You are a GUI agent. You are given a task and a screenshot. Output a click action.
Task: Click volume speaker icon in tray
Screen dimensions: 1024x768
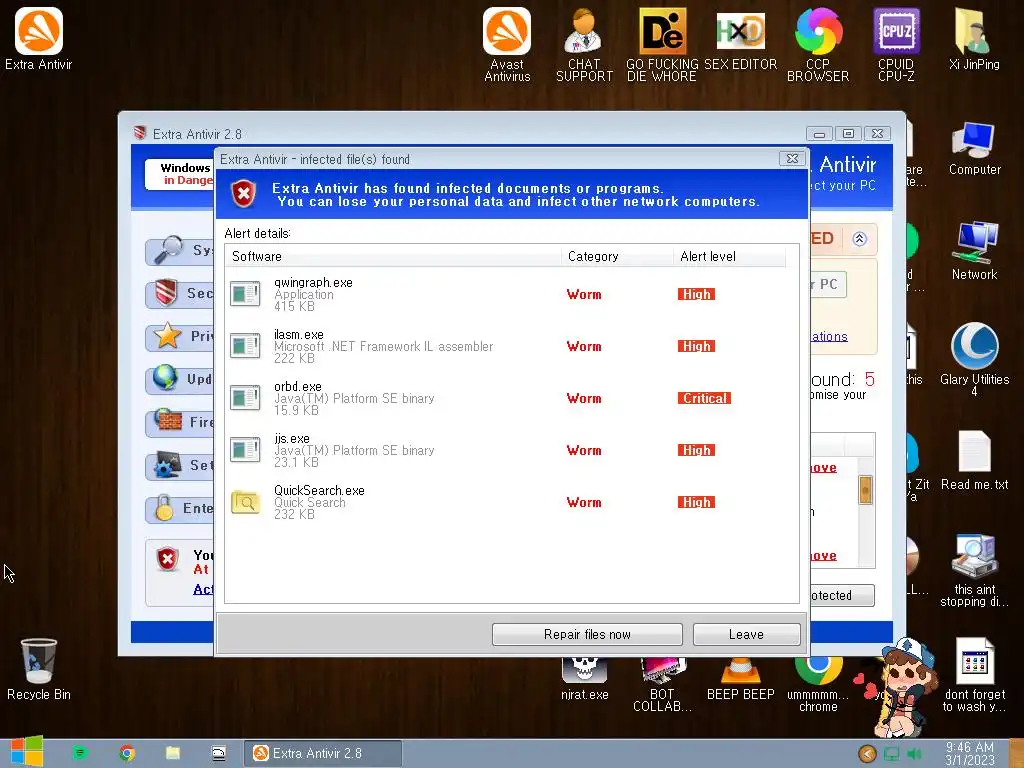(x=915, y=754)
